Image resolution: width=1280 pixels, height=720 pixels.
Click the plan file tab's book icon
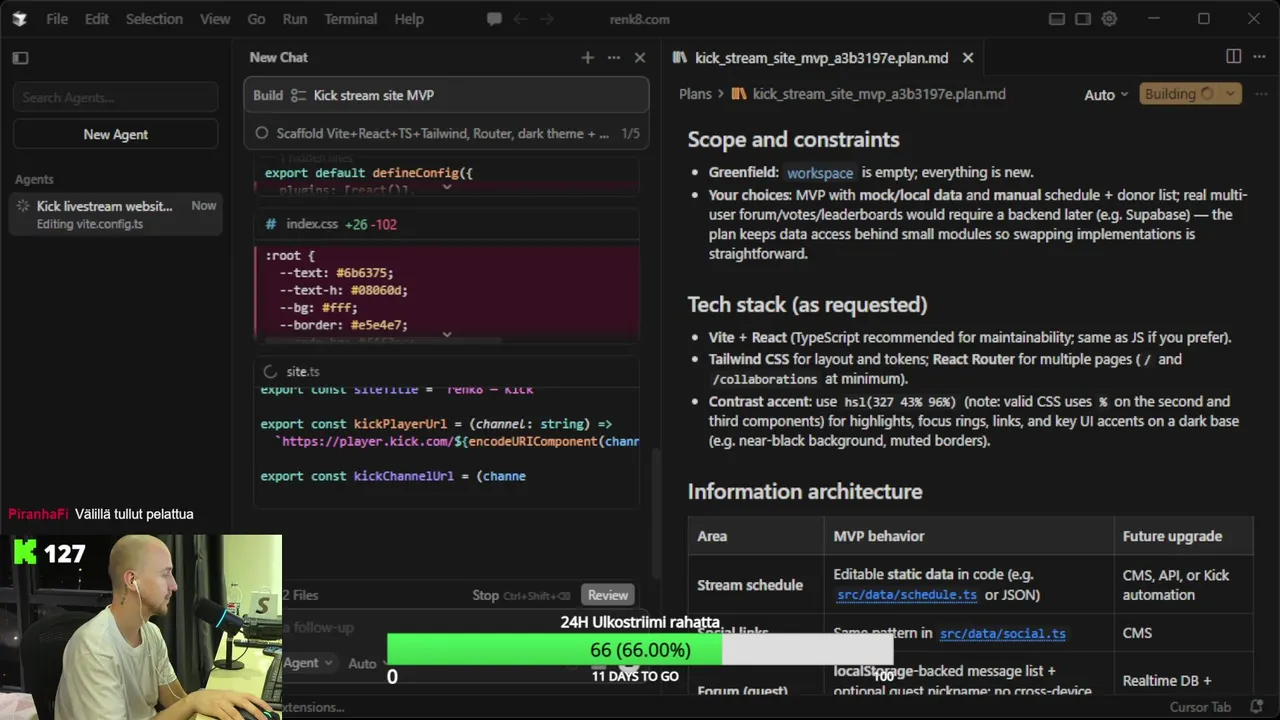click(x=680, y=58)
